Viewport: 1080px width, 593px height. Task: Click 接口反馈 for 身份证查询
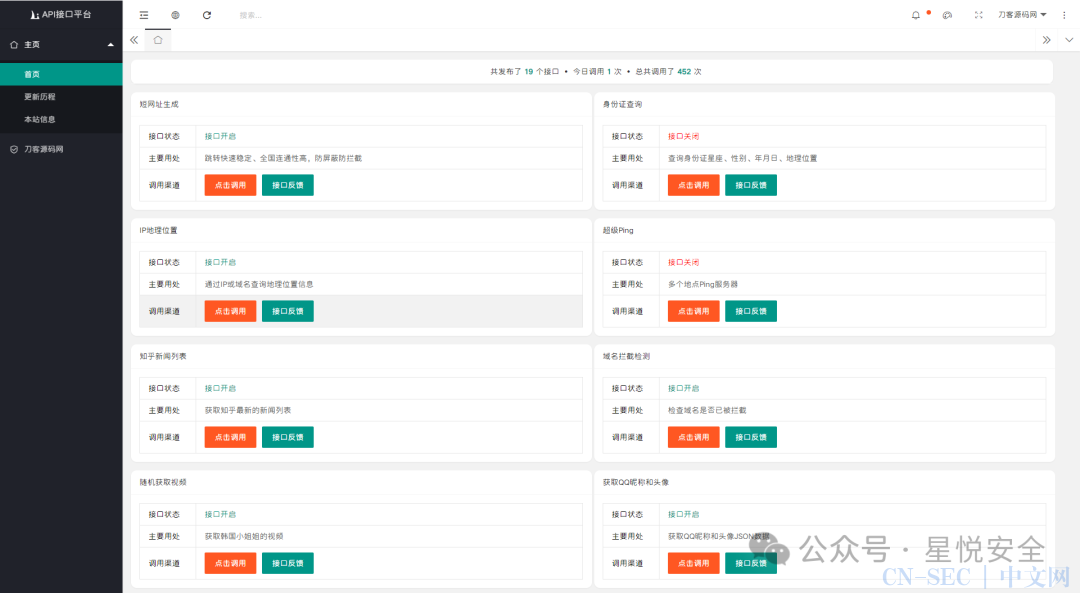(751, 185)
